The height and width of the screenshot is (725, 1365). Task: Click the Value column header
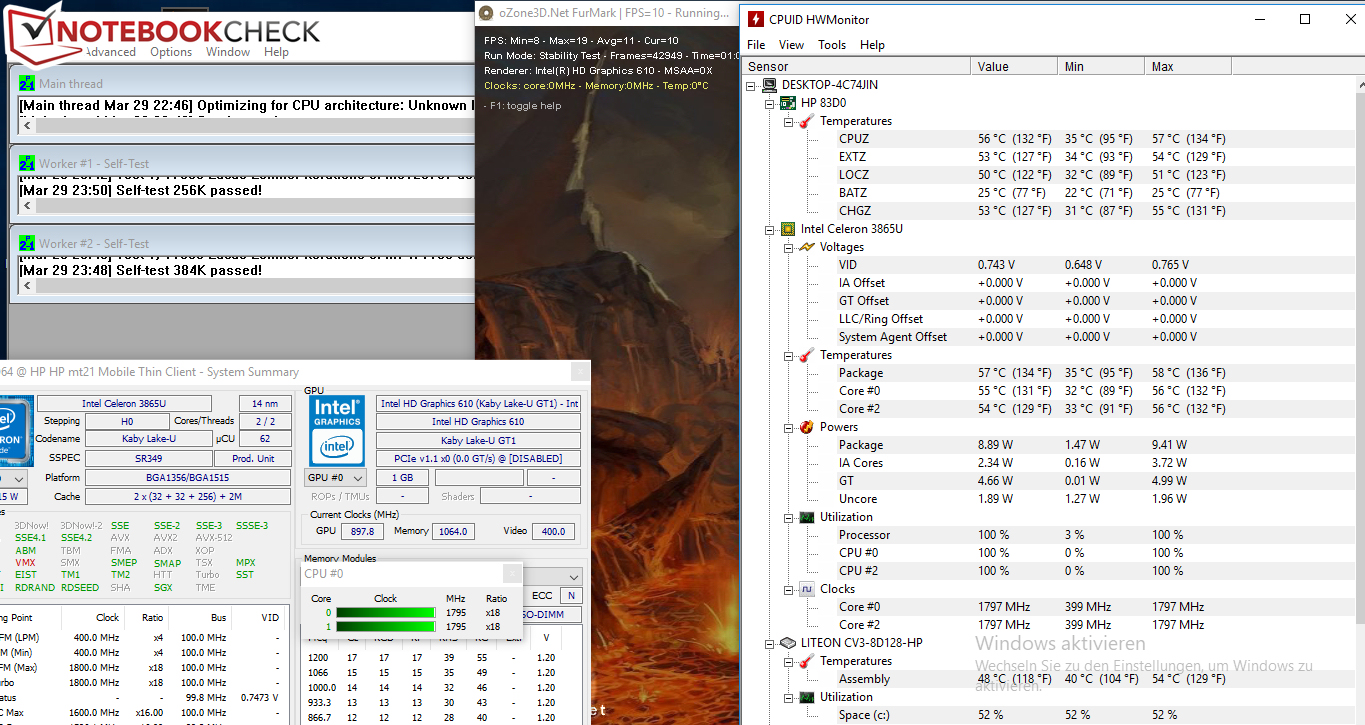point(1013,66)
